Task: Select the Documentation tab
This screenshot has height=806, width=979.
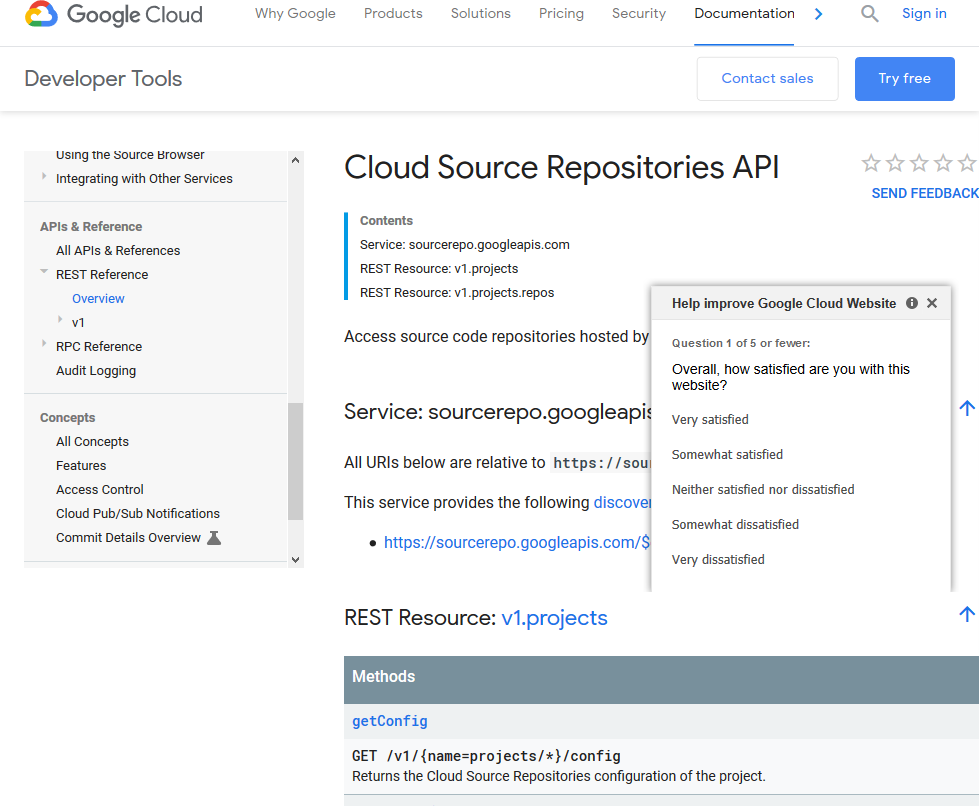Action: [744, 14]
